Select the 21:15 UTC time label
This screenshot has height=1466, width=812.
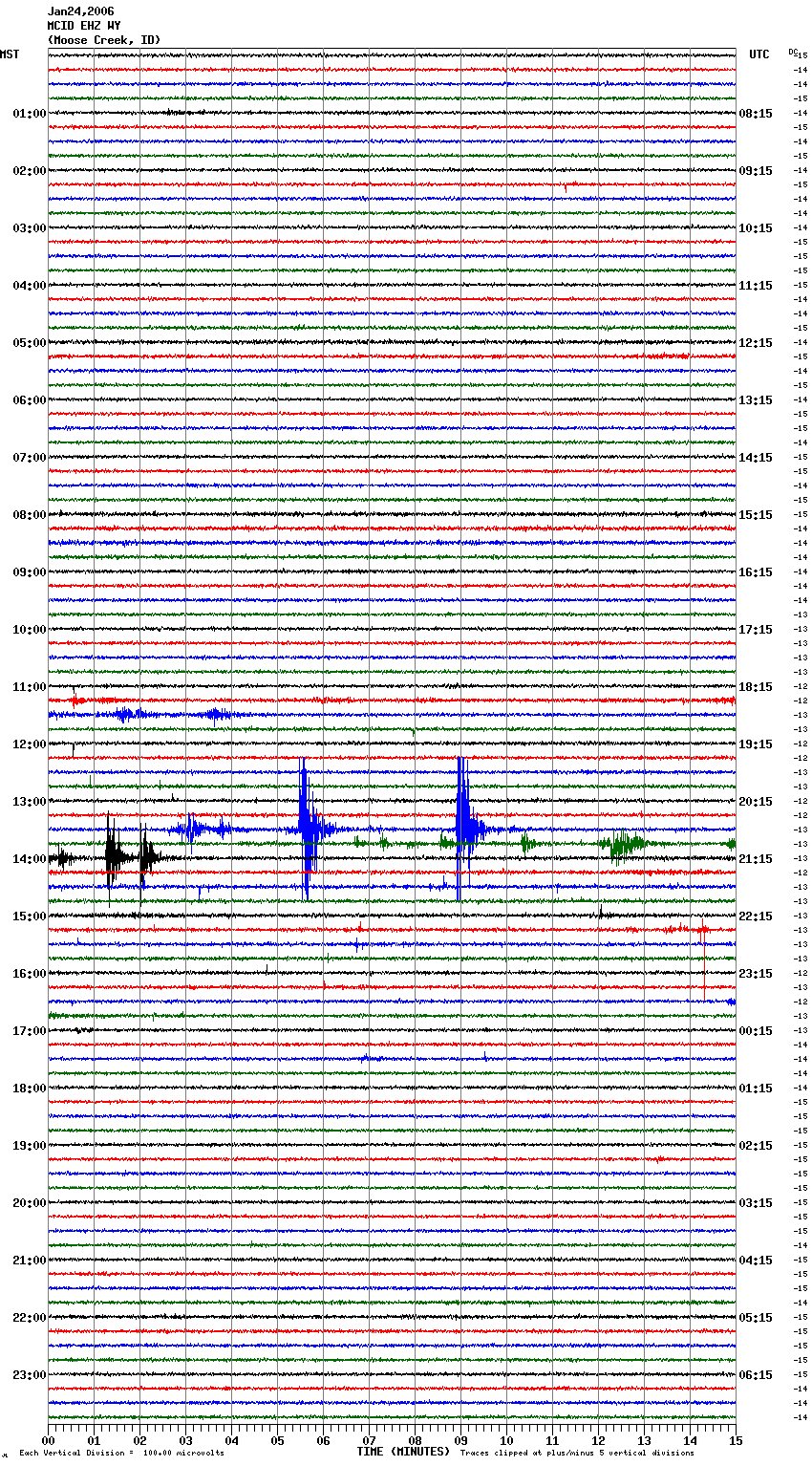click(x=756, y=859)
